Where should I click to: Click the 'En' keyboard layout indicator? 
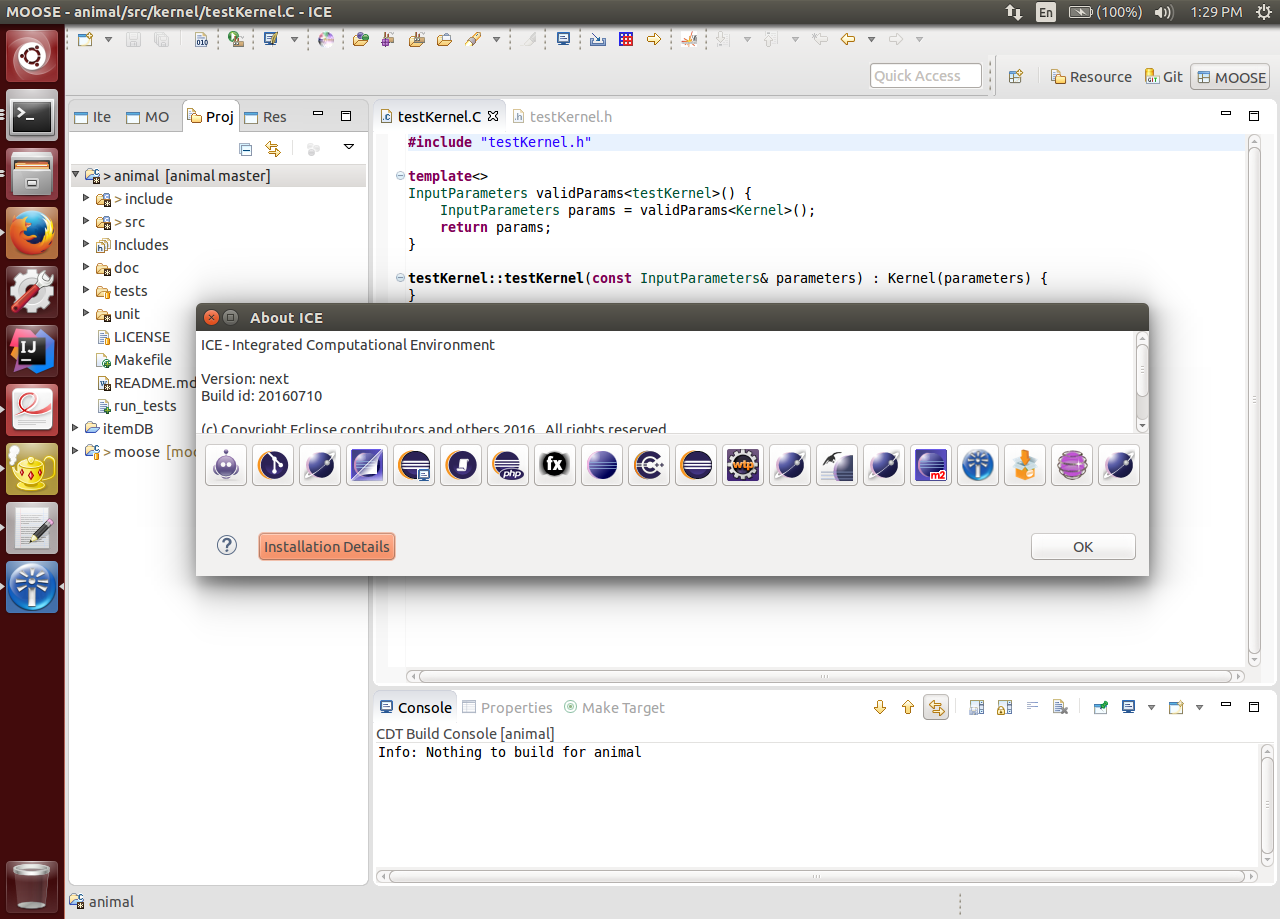click(1045, 12)
